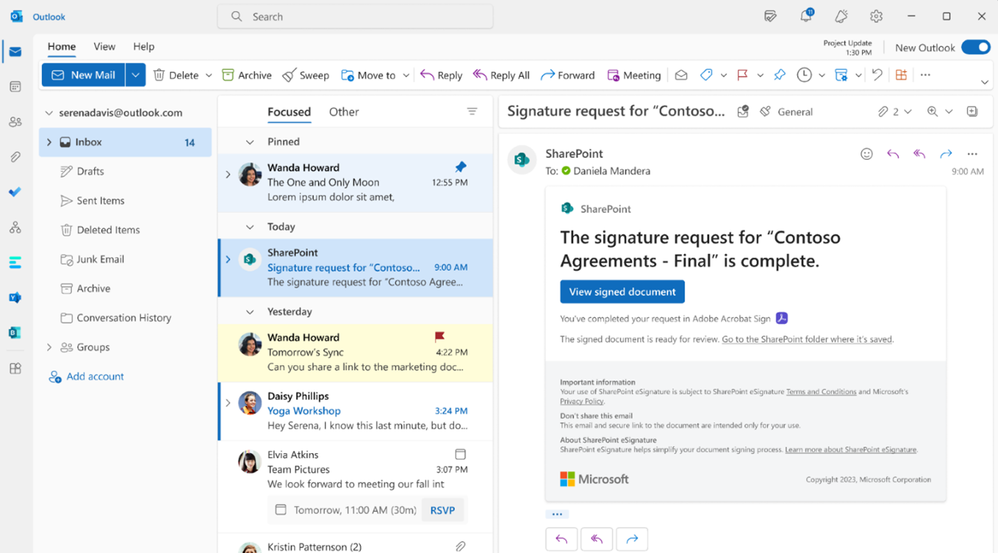The height and width of the screenshot is (553, 998).
Task: Open the New Mail dropdown arrow
Action: click(x=136, y=75)
